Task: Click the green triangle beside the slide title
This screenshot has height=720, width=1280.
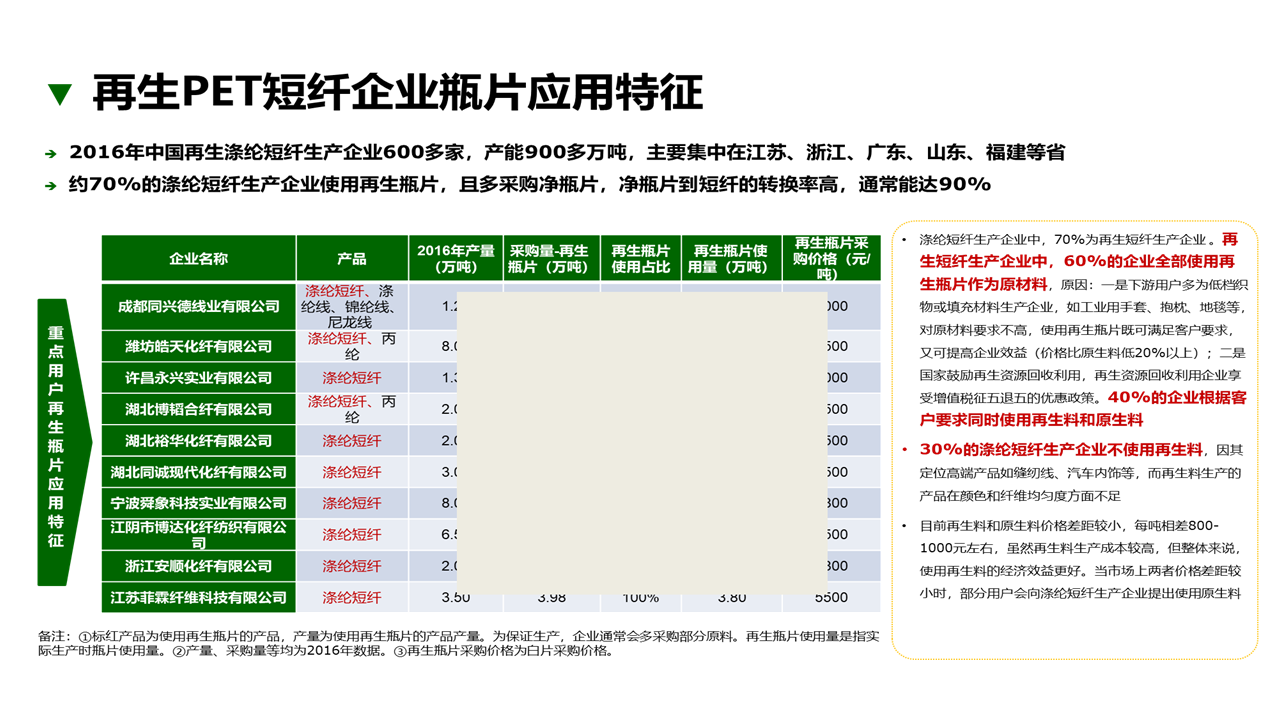Action: [61, 94]
